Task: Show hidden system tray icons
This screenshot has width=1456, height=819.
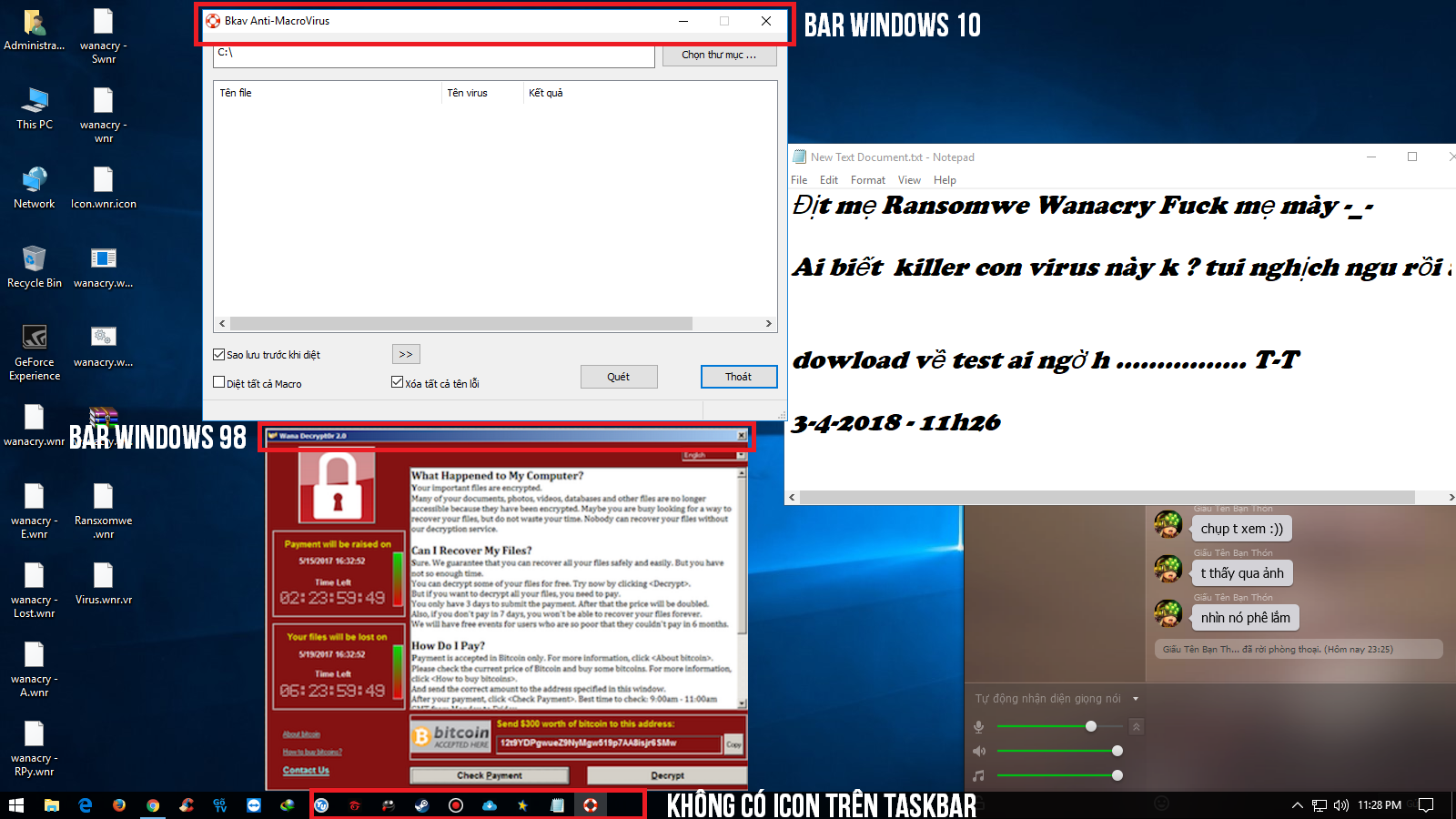Action: click(x=1297, y=805)
